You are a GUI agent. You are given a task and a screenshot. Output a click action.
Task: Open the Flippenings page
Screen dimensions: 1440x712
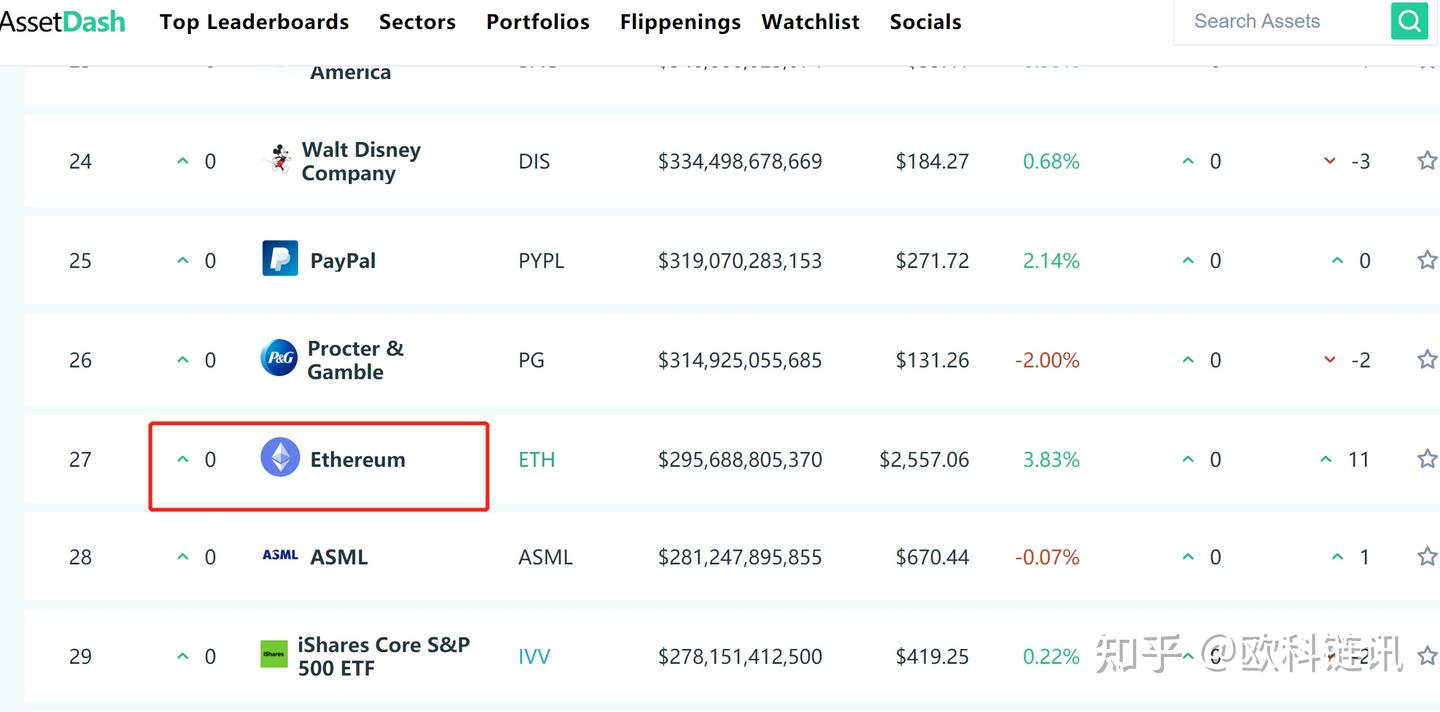680,22
